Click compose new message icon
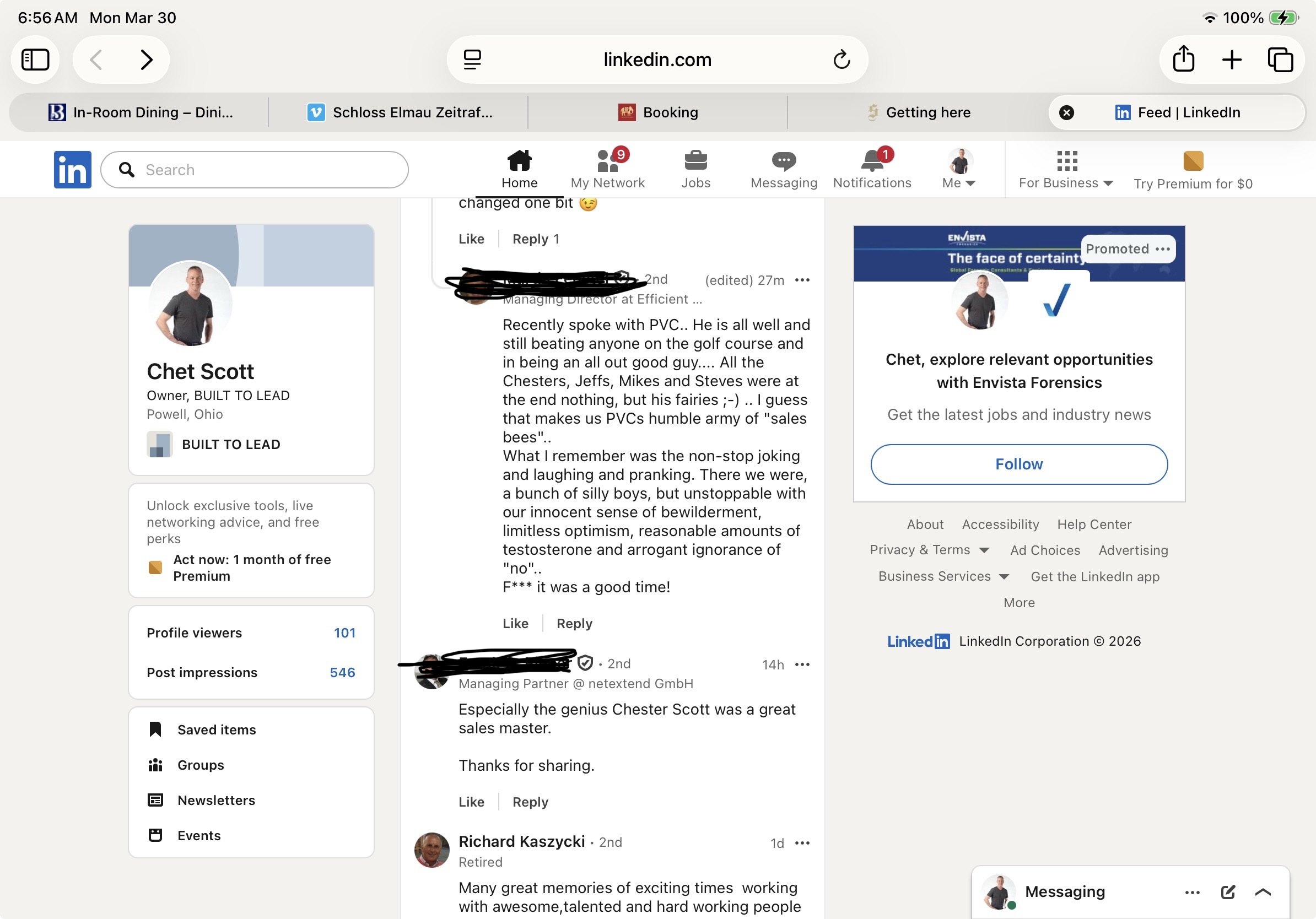Image resolution: width=1316 pixels, height=919 pixels. [1228, 891]
